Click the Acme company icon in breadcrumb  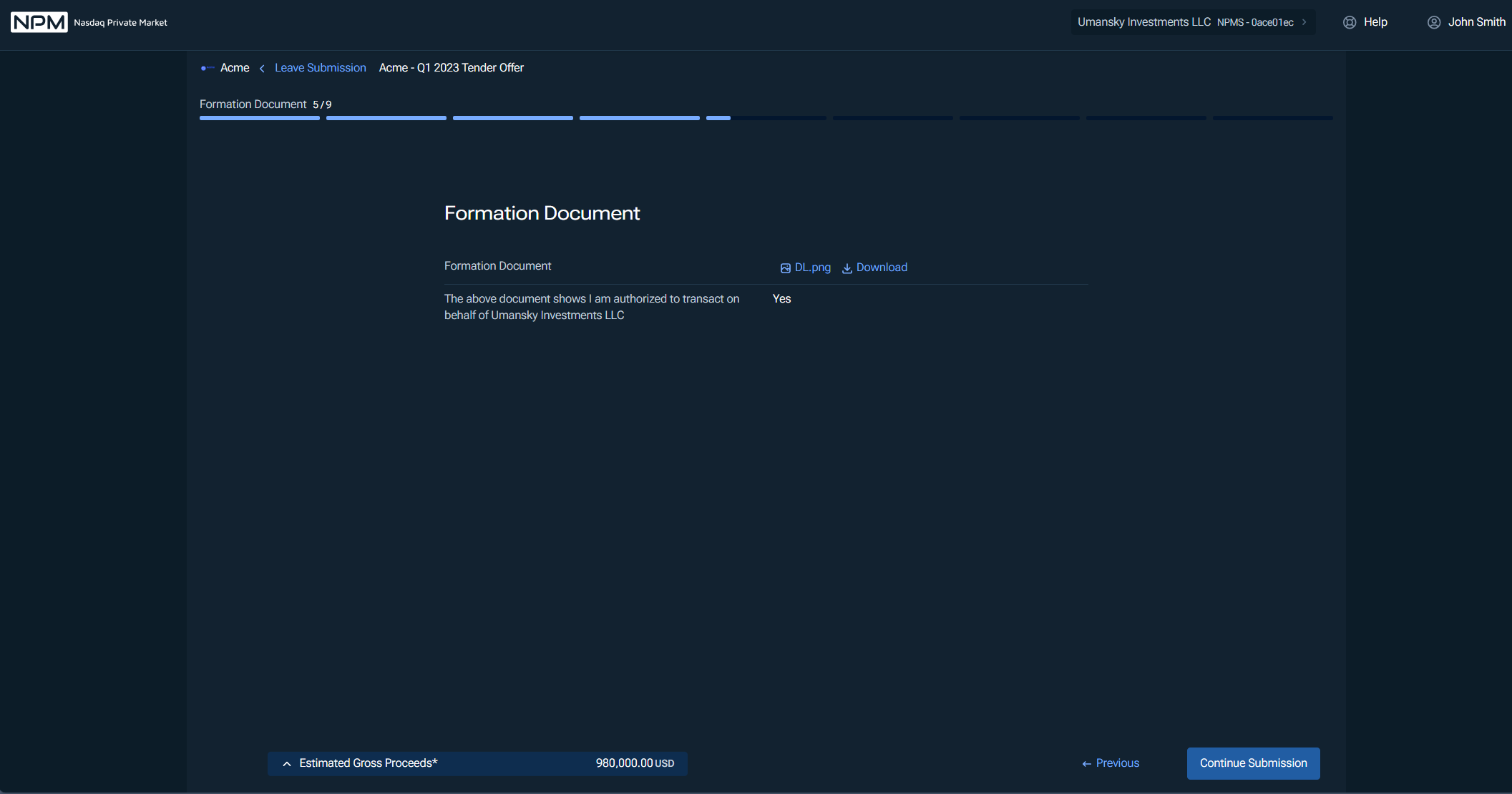pos(208,68)
